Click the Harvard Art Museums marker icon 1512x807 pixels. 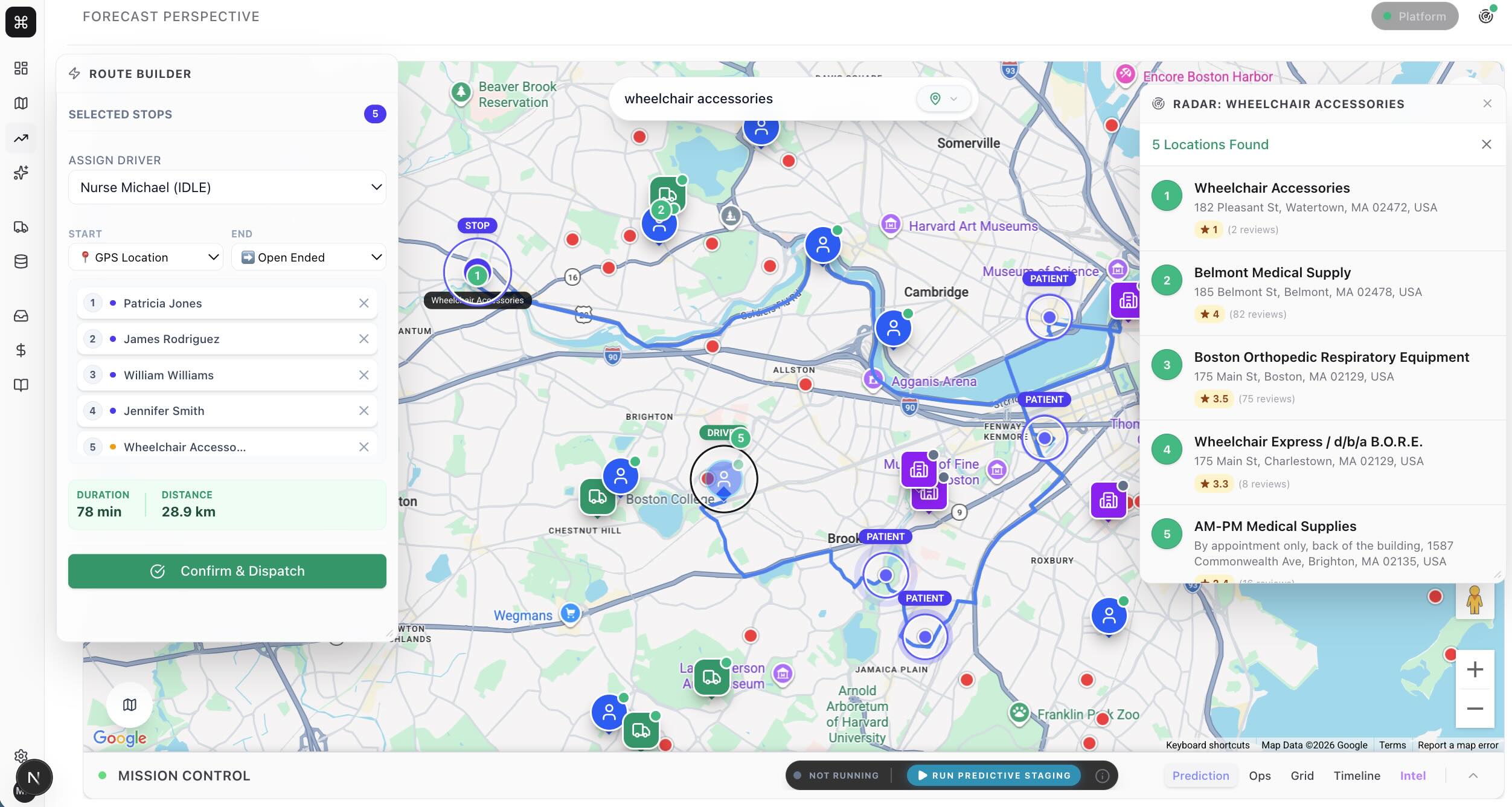[890, 225]
